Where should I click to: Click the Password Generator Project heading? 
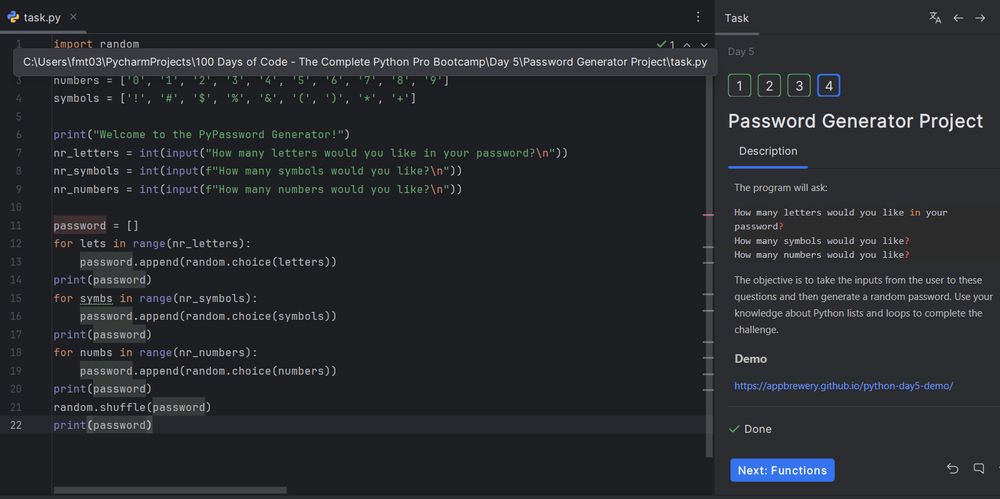click(x=855, y=121)
